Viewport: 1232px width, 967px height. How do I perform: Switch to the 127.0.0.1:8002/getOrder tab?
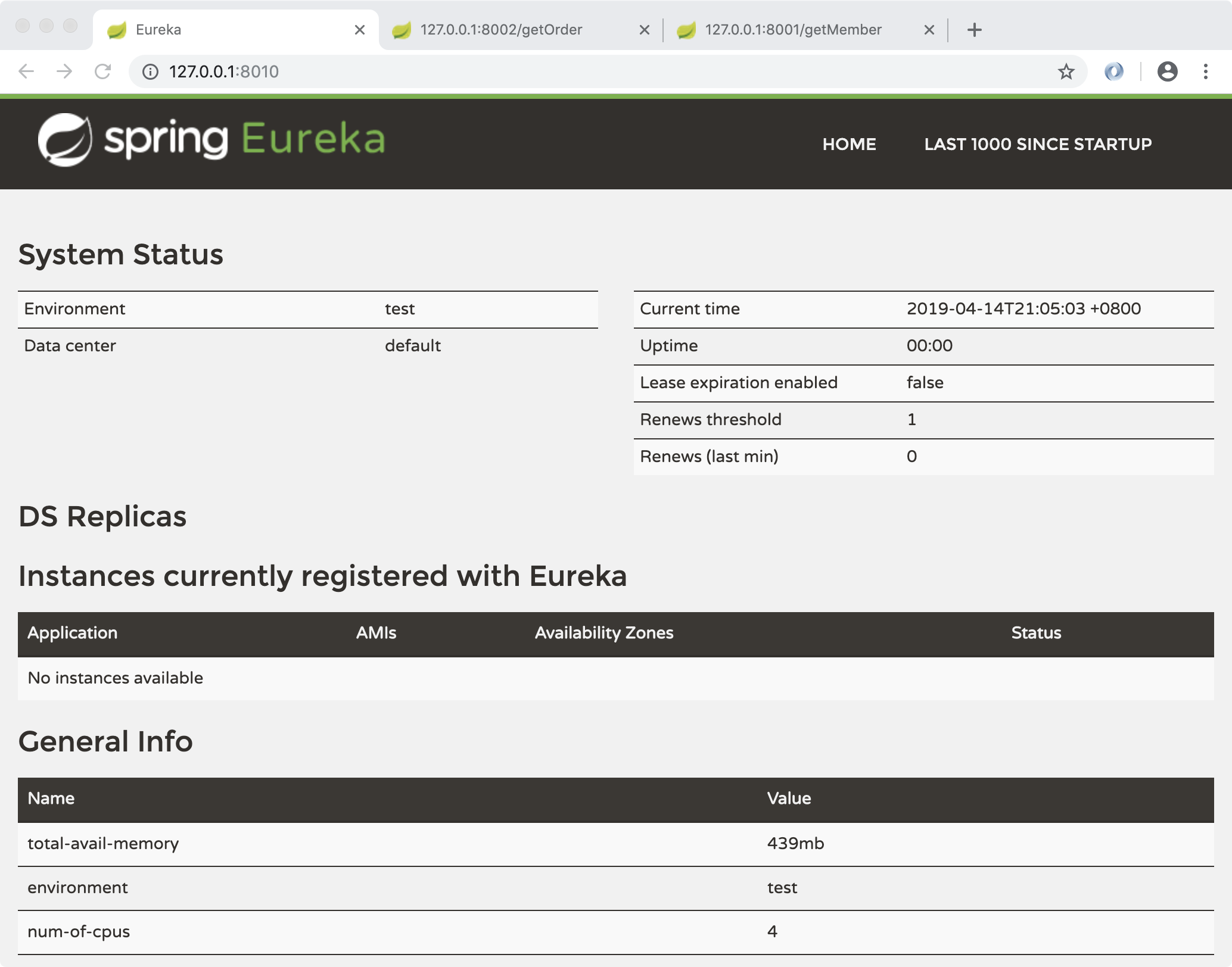pyautogui.click(x=500, y=30)
